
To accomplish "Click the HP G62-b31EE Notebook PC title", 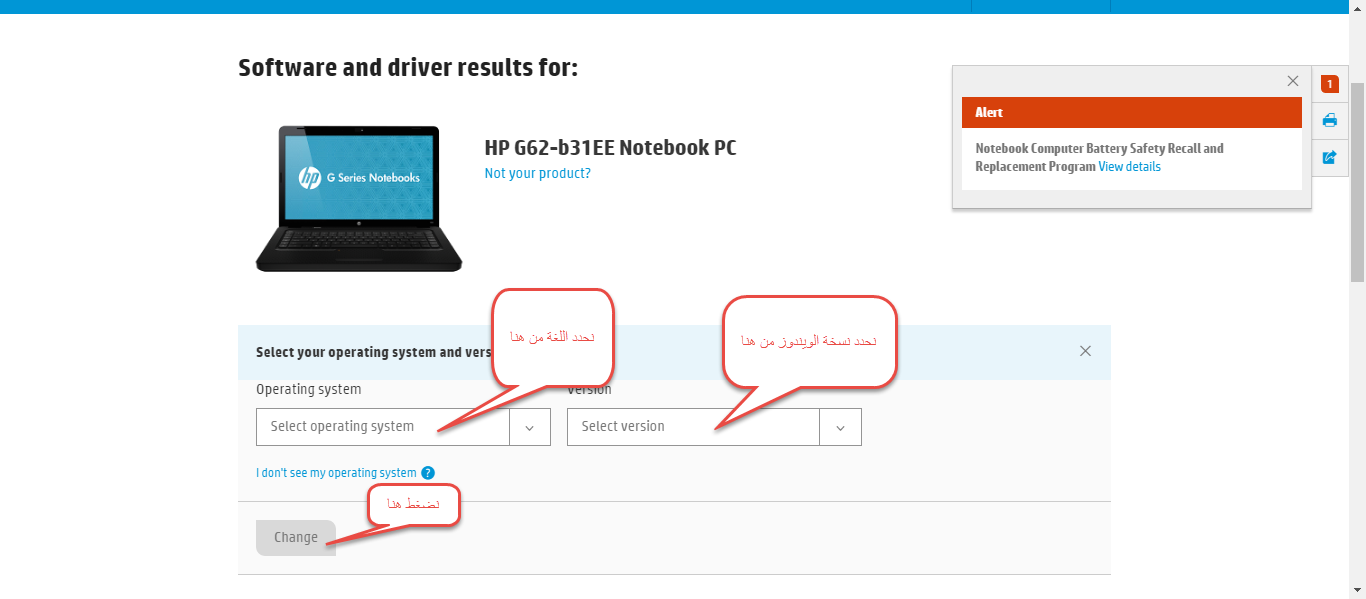I will pos(610,148).
